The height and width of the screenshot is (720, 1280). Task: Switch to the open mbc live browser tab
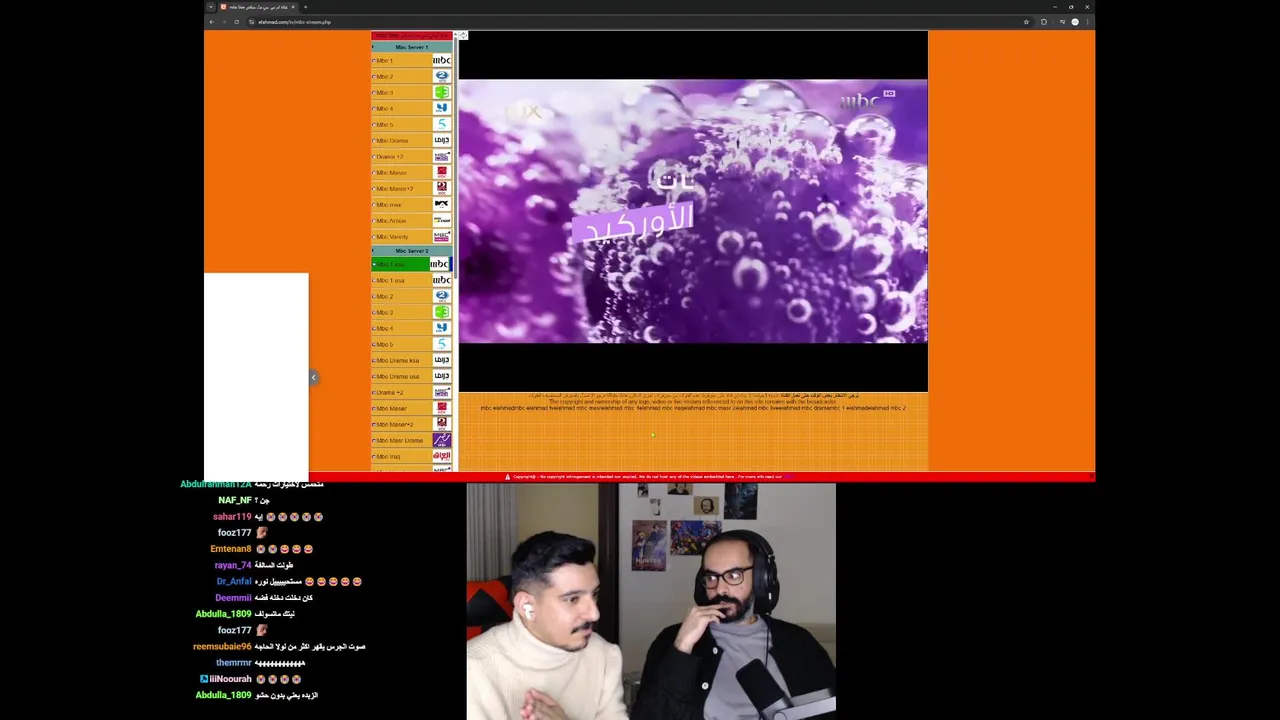256,7
